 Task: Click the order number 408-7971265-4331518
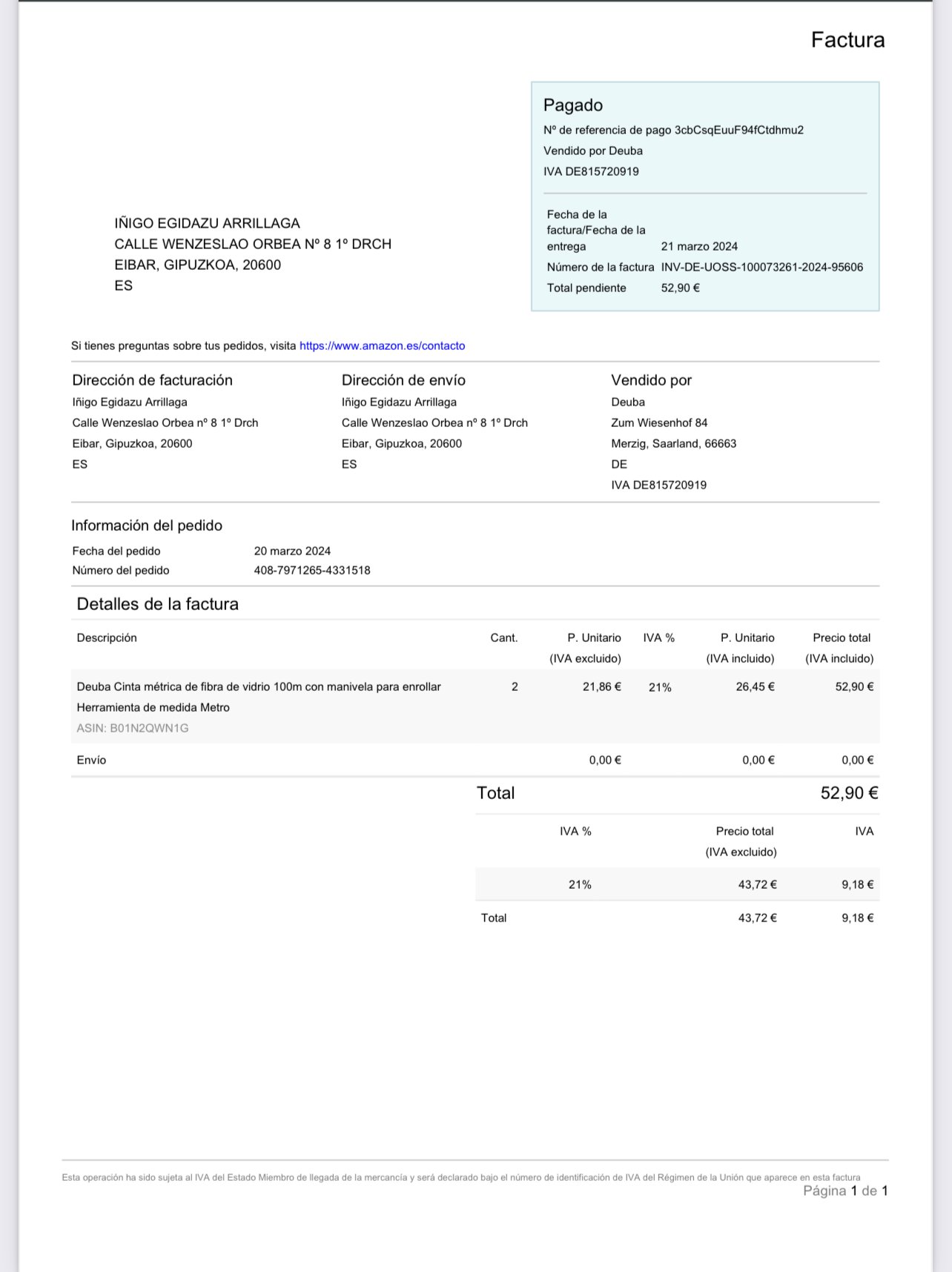point(311,571)
